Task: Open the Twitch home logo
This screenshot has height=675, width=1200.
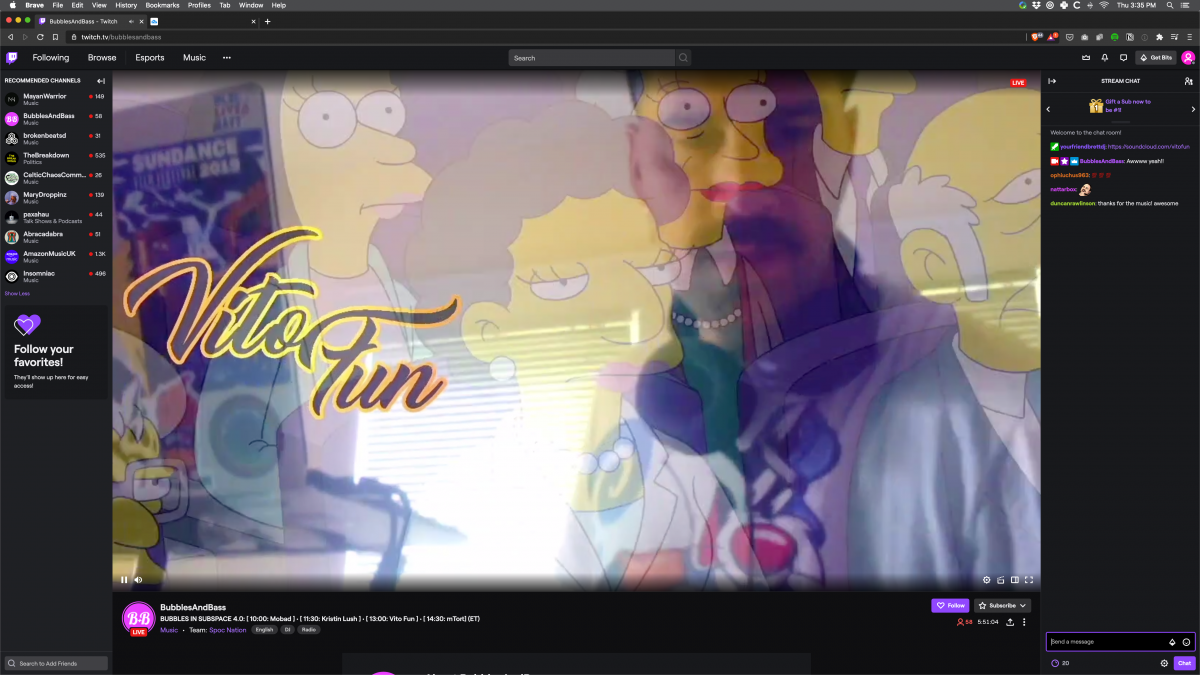Action: pyautogui.click(x=12, y=57)
